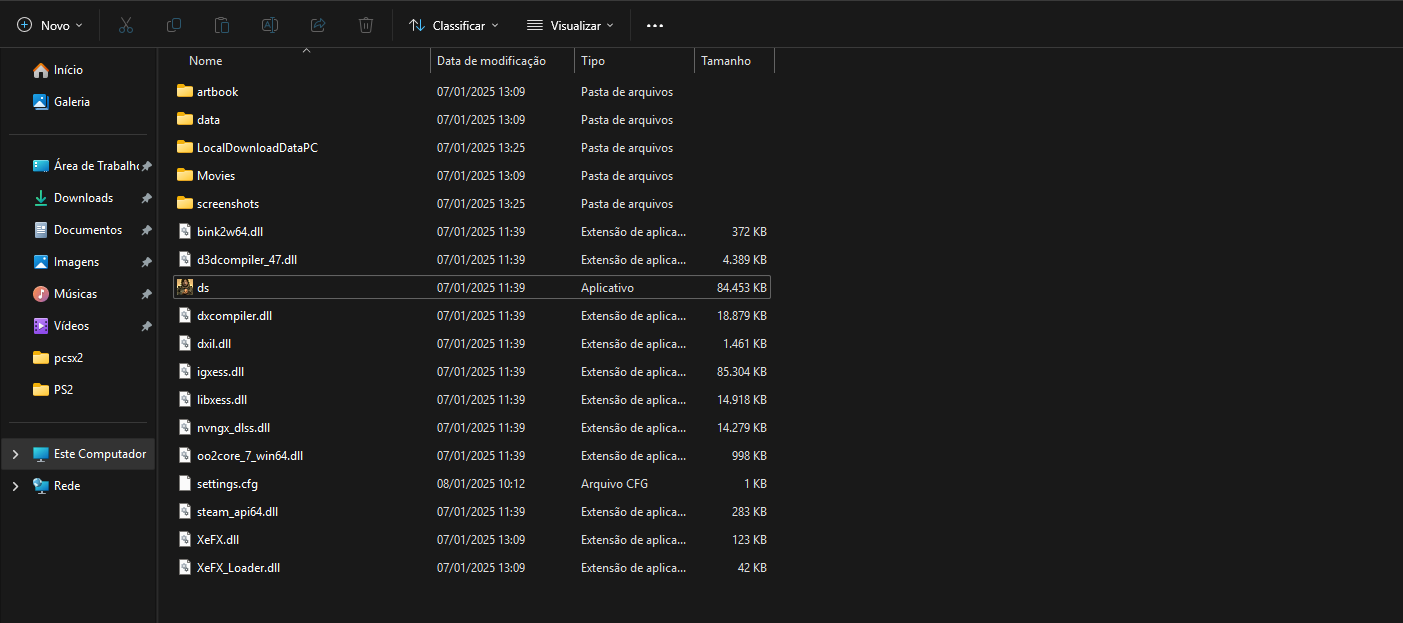Screen dimensions: 1403x623
Task: Click the Share icon in toolbar
Action: coord(318,25)
